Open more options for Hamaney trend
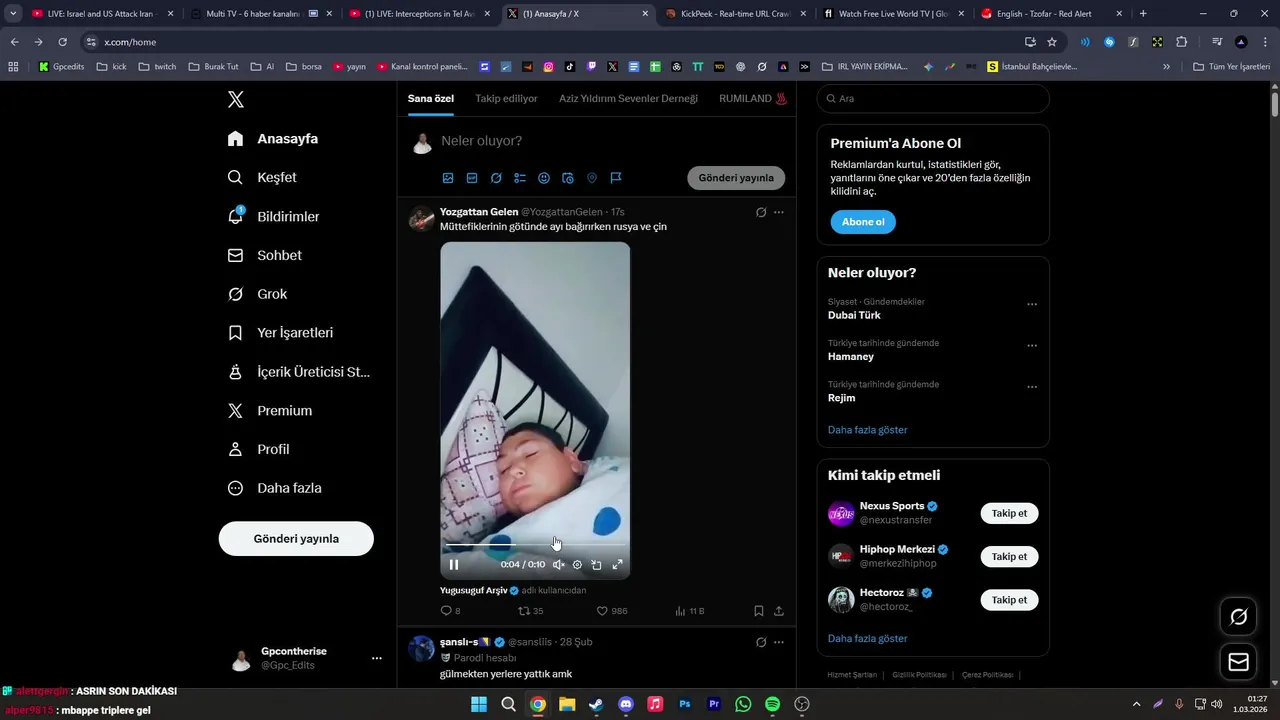Image resolution: width=1280 pixels, height=720 pixels. tap(1032, 346)
